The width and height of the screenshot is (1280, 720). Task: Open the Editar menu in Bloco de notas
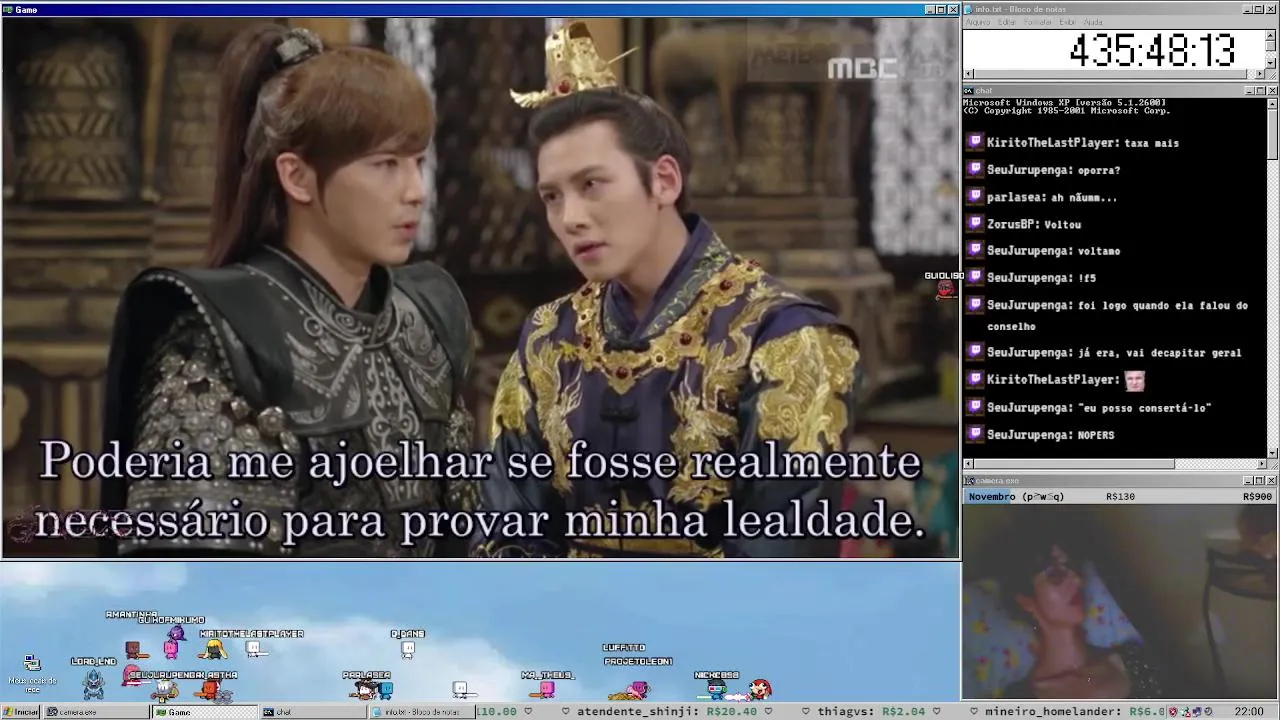[x=1007, y=22]
